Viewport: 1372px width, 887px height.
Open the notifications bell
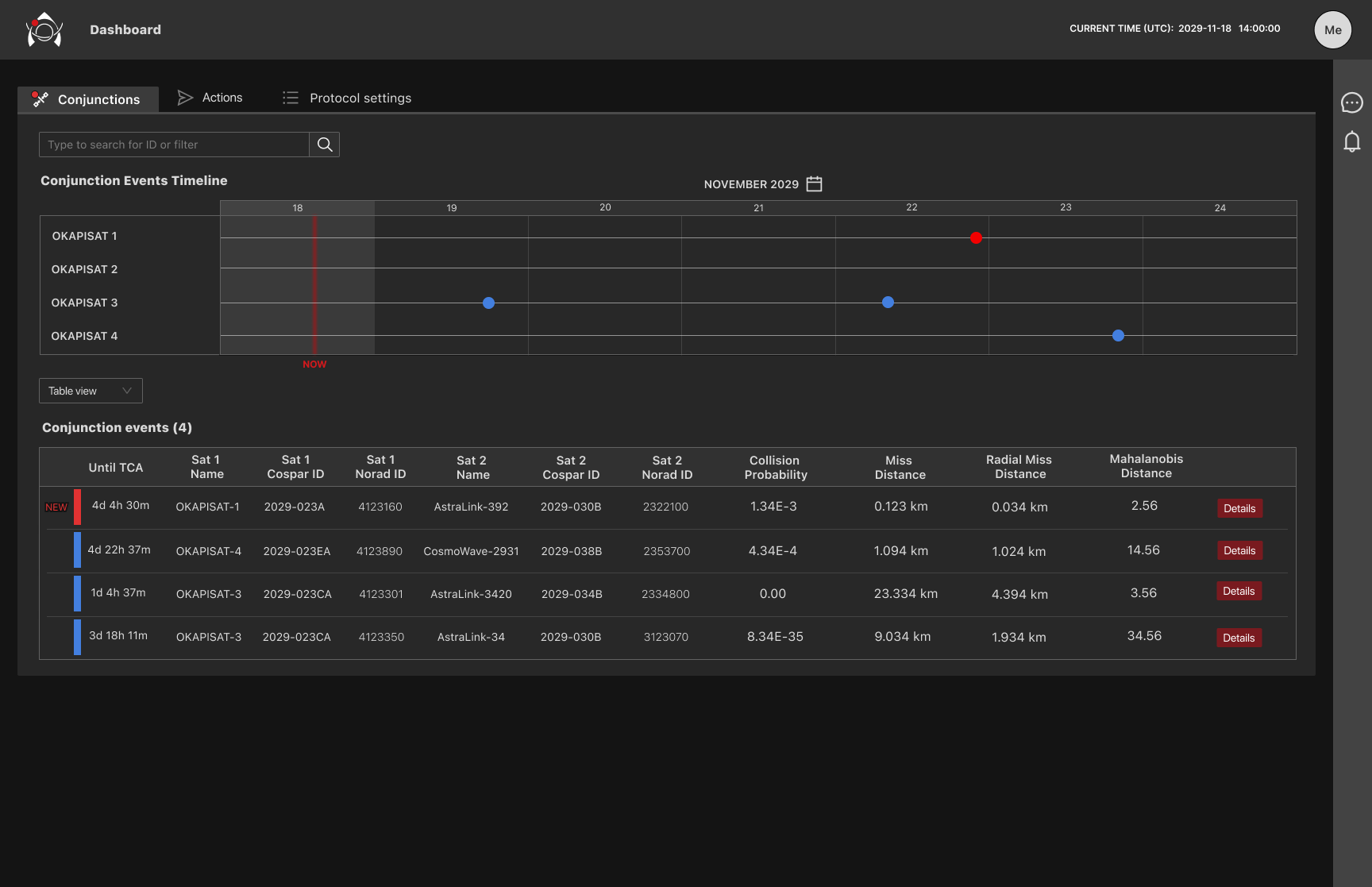1351,142
